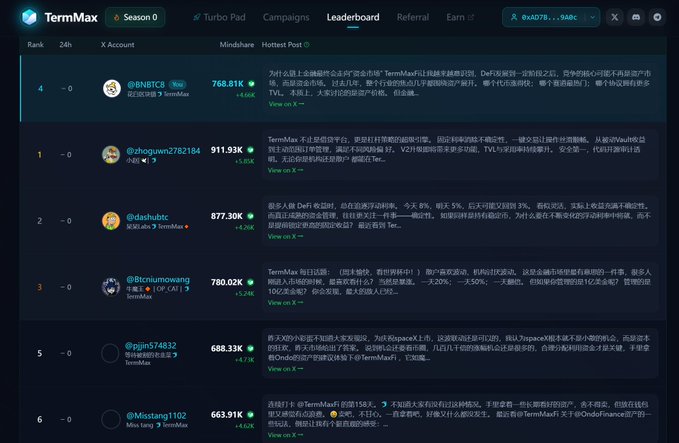679x443 pixels.
Task: Open the X social icon in header
Action: [614, 17]
